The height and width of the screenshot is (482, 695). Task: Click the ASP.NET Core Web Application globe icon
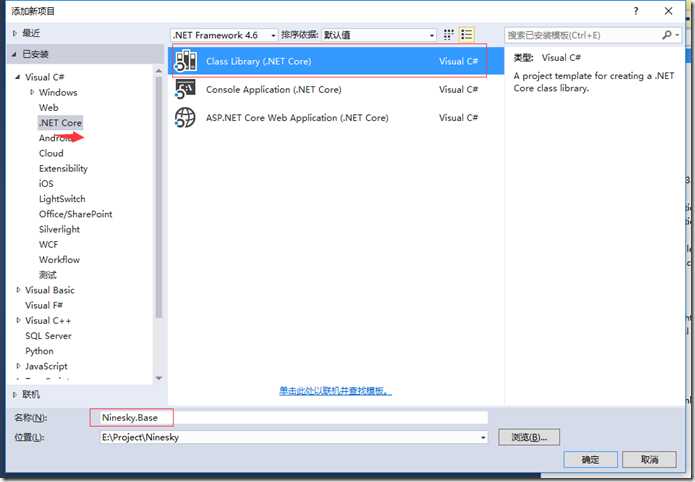click(x=185, y=118)
